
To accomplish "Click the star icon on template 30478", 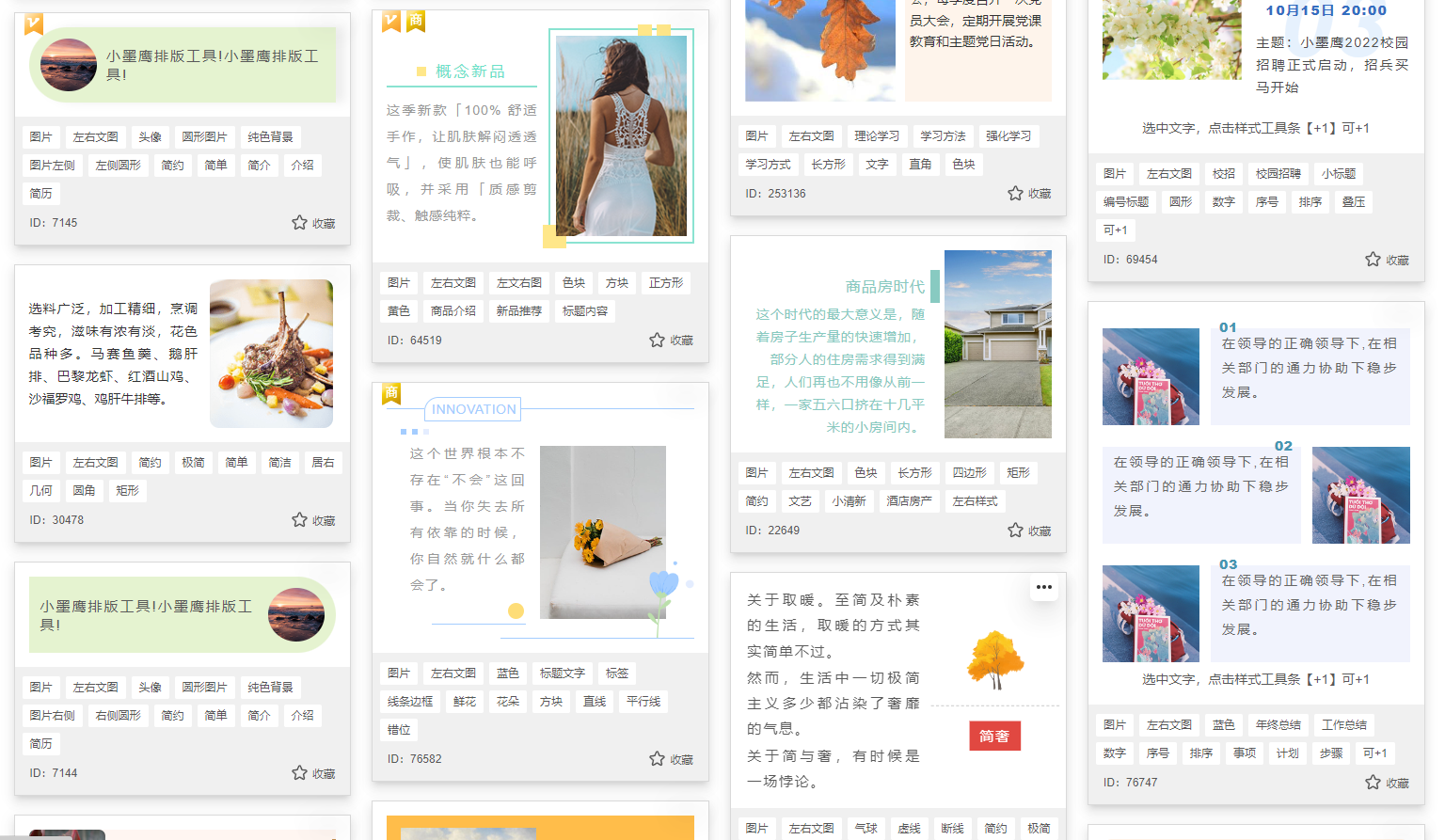I will (x=298, y=520).
